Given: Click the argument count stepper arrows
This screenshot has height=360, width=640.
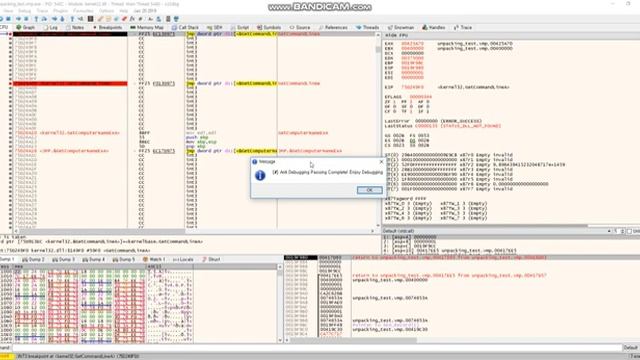Looking at the screenshot, I should coord(623,231).
